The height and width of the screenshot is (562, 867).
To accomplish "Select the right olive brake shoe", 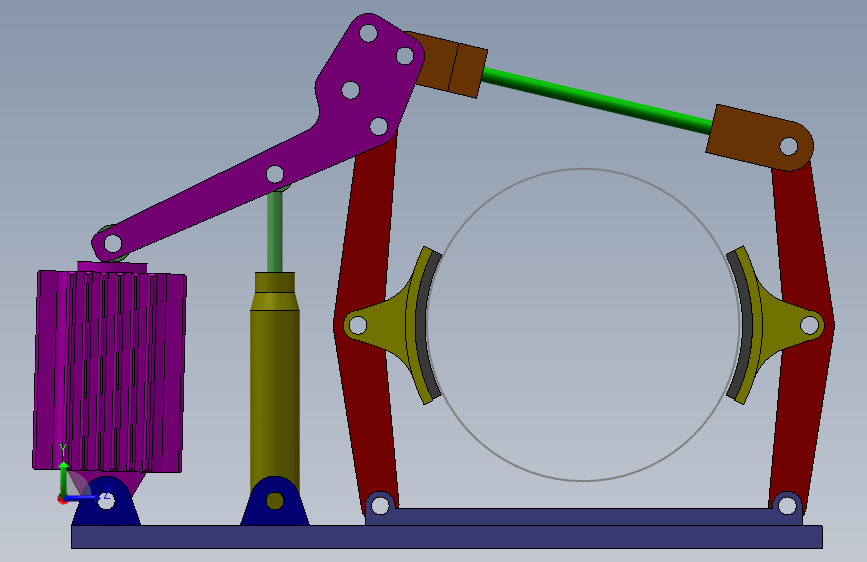I will coord(777,325).
